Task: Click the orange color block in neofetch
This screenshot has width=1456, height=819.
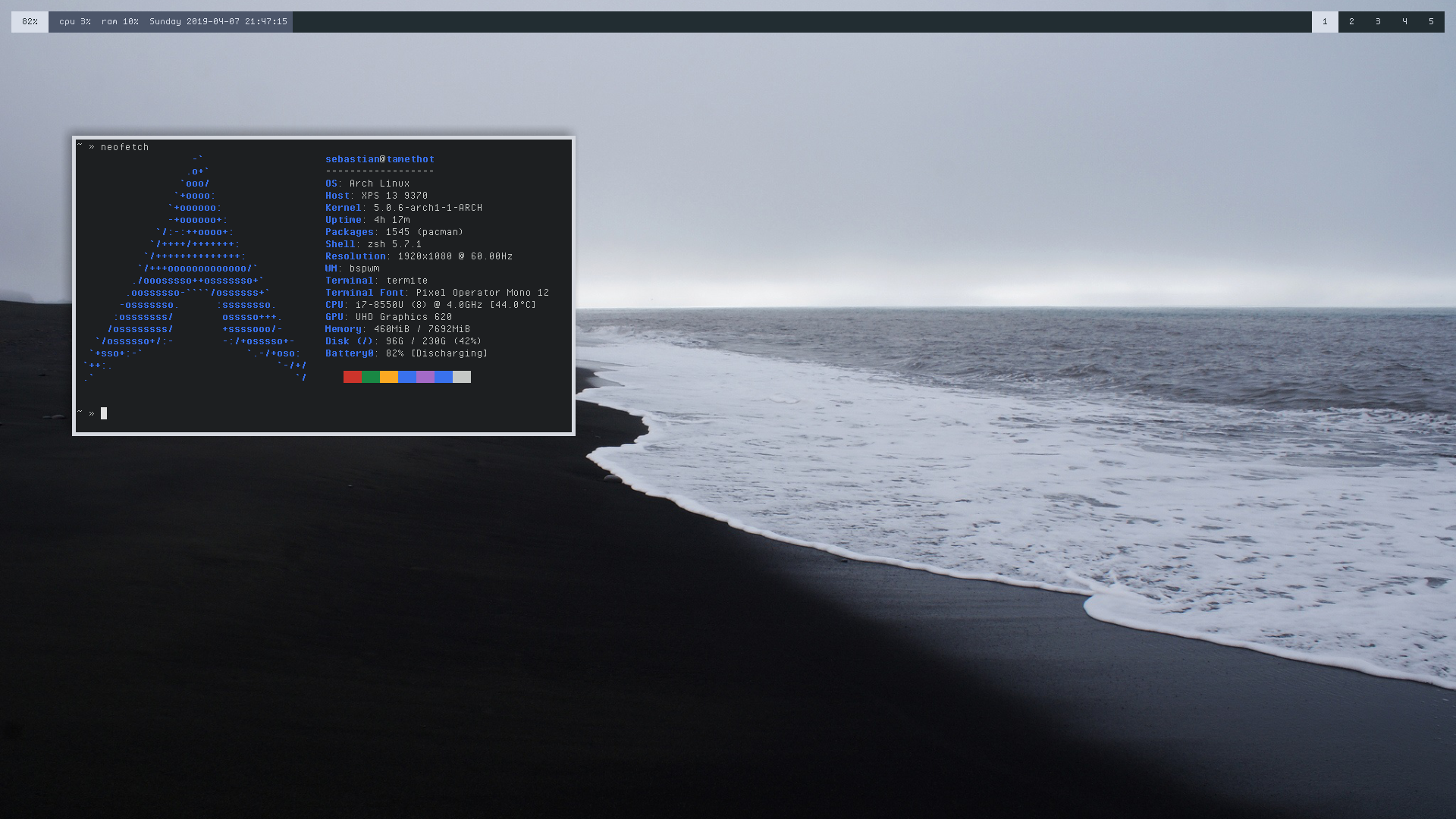Action: click(x=389, y=377)
